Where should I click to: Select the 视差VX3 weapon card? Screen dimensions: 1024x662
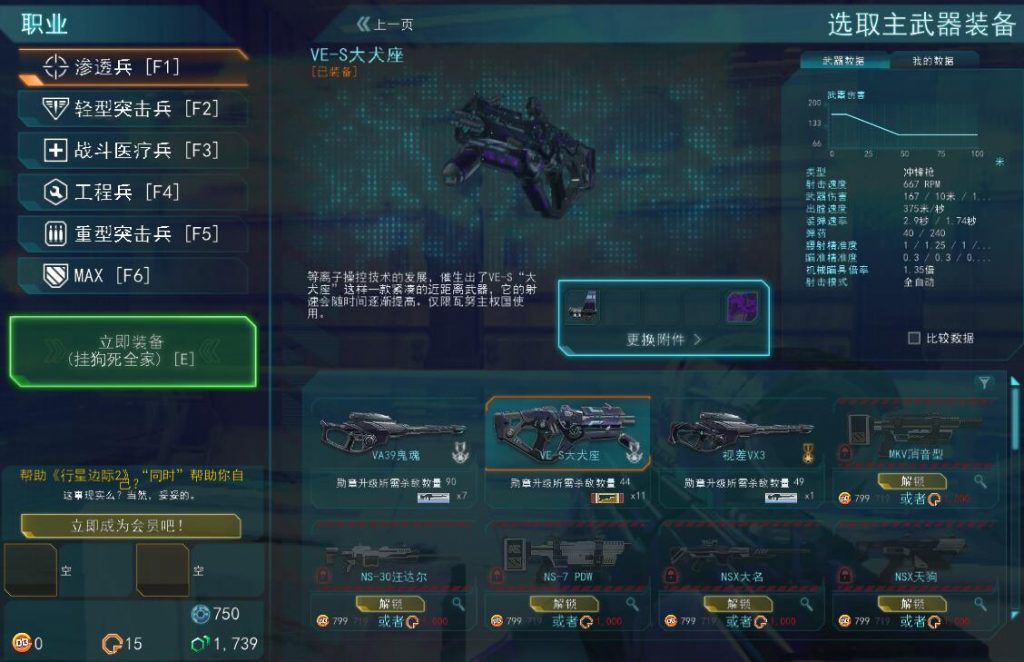click(741, 452)
